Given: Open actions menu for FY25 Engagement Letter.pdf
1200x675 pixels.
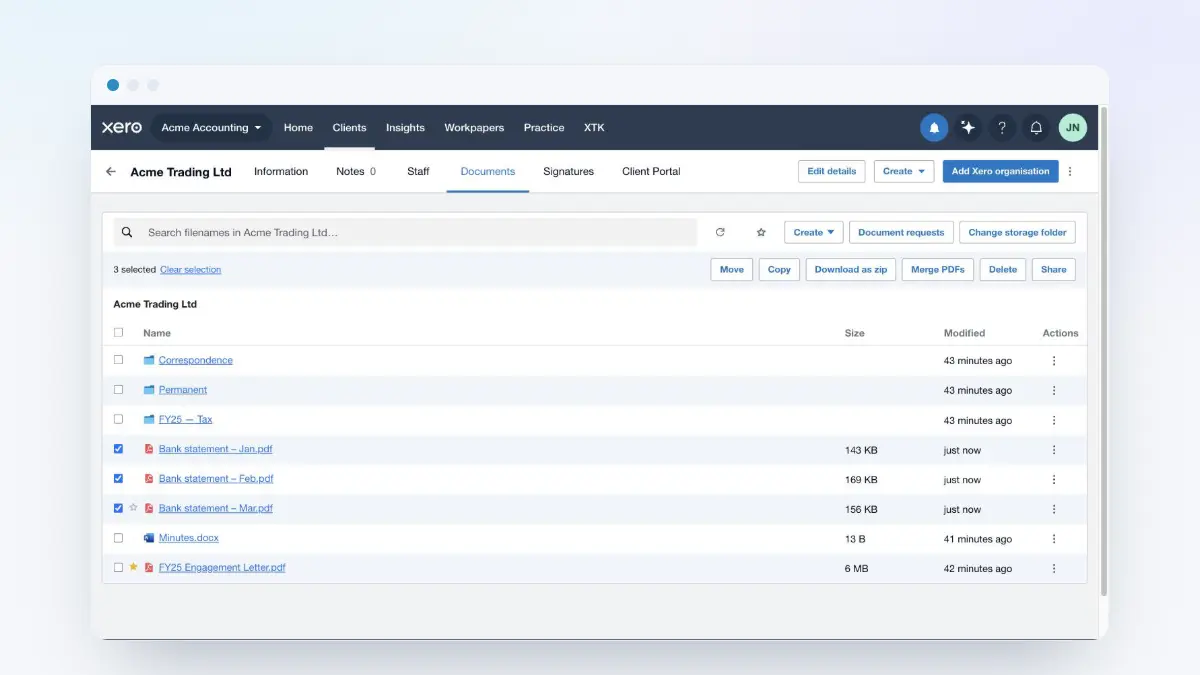Looking at the screenshot, I should 1054,568.
